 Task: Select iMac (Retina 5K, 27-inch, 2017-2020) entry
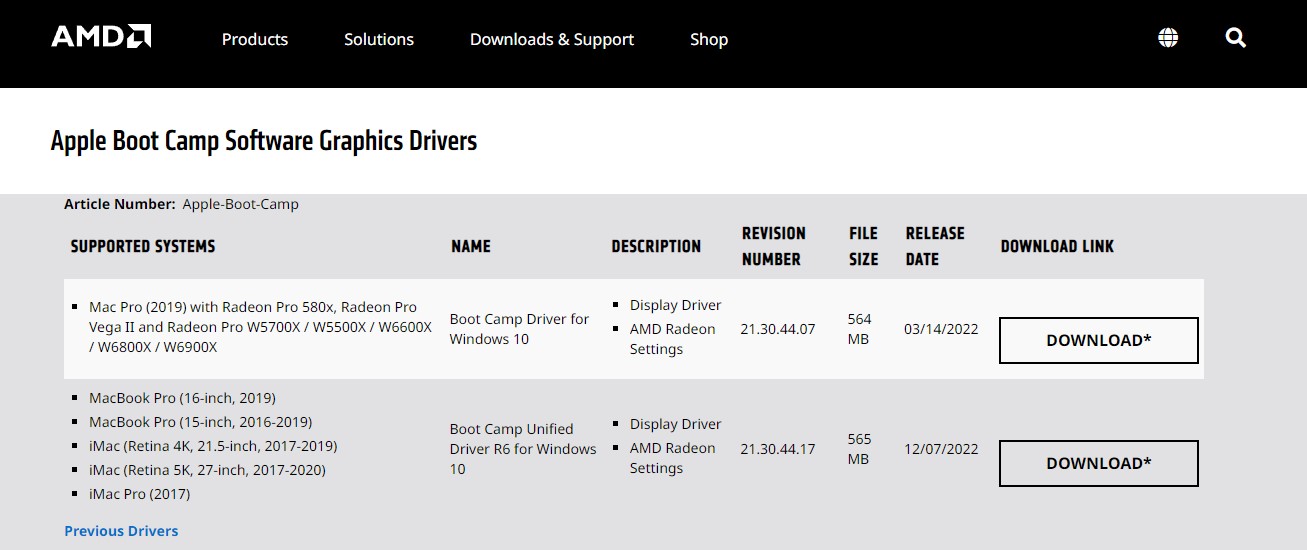tap(207, 470)
